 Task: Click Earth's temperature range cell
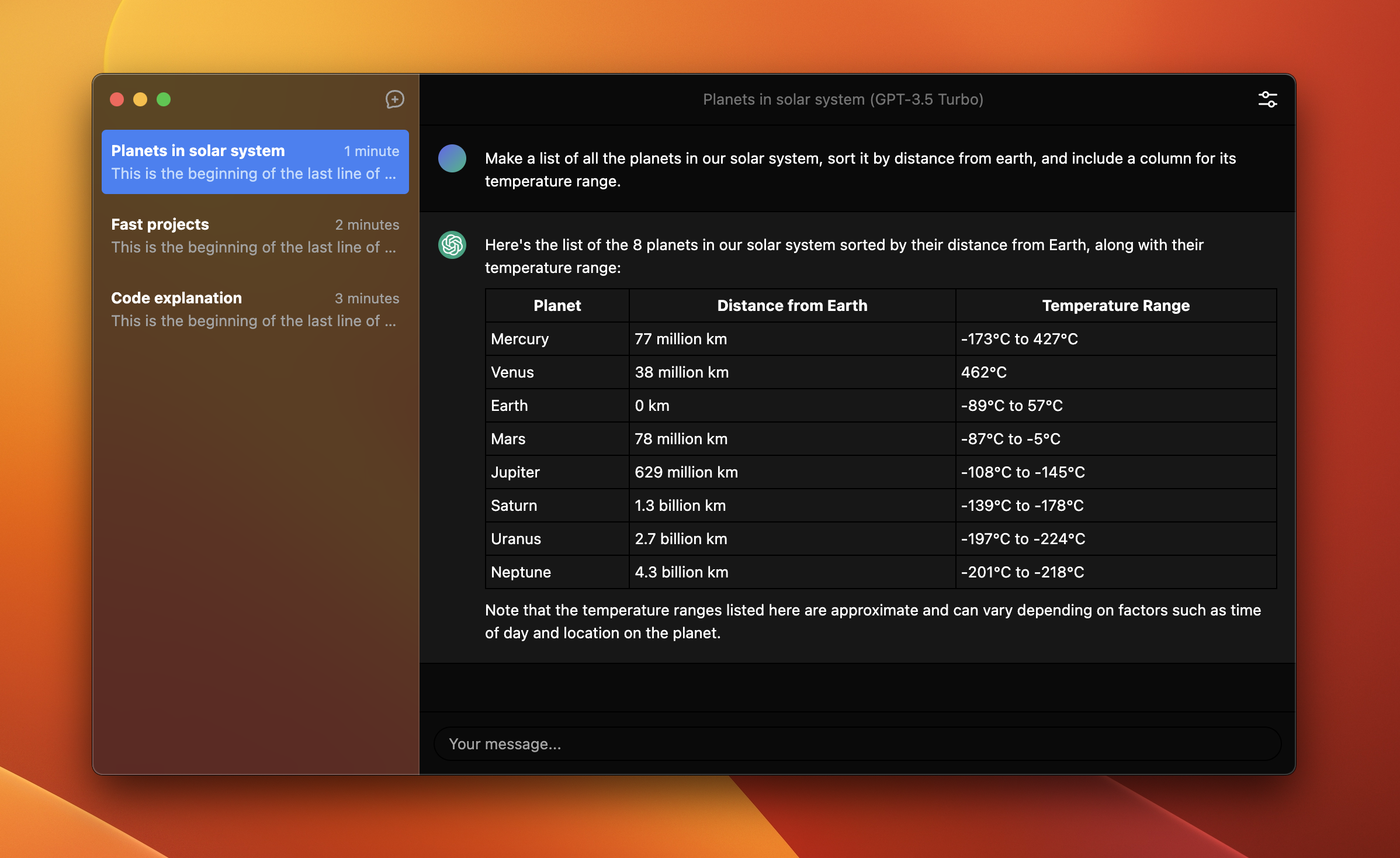[x=1011, y=406]
